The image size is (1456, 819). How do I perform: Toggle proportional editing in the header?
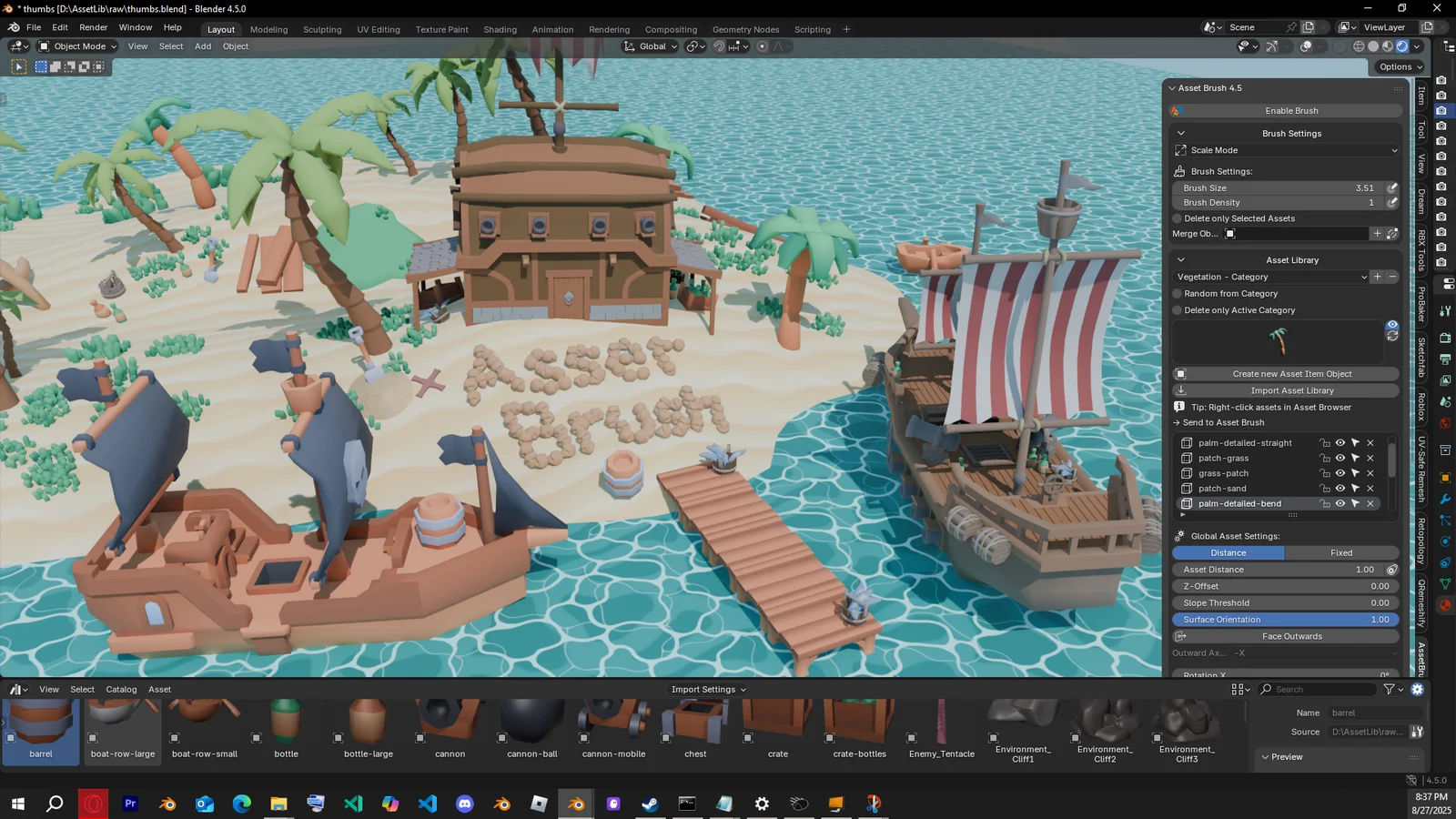(x=763, y=46)
